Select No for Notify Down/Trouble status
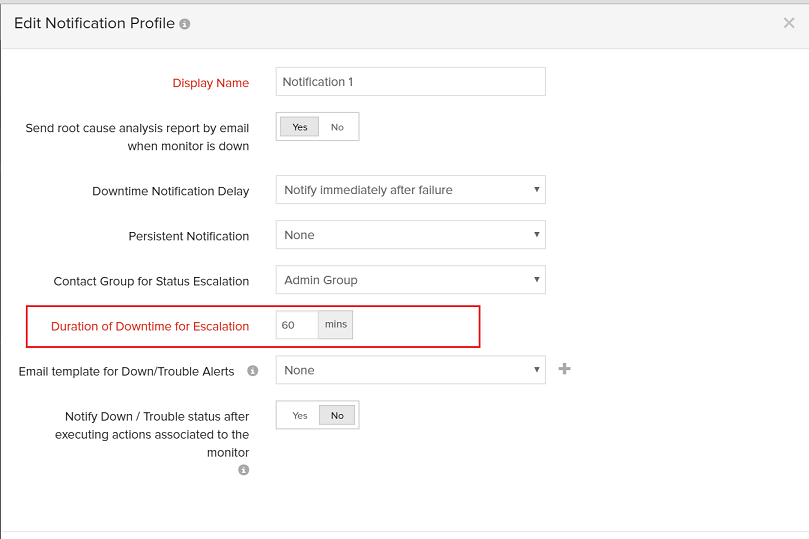The height and width of the screenshot is (539, 809). click(337, 415)
